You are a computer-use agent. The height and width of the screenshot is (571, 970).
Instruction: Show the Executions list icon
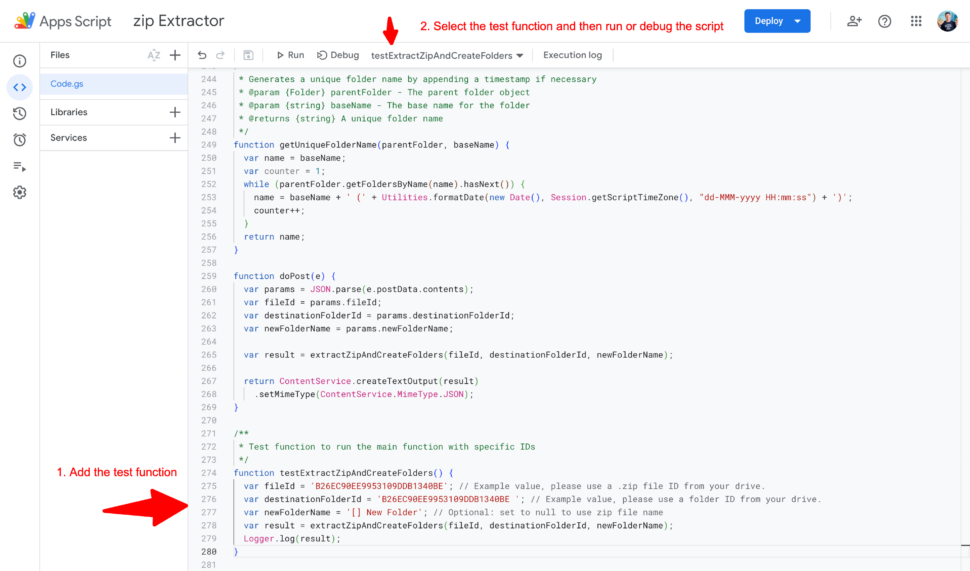point(19,166)
